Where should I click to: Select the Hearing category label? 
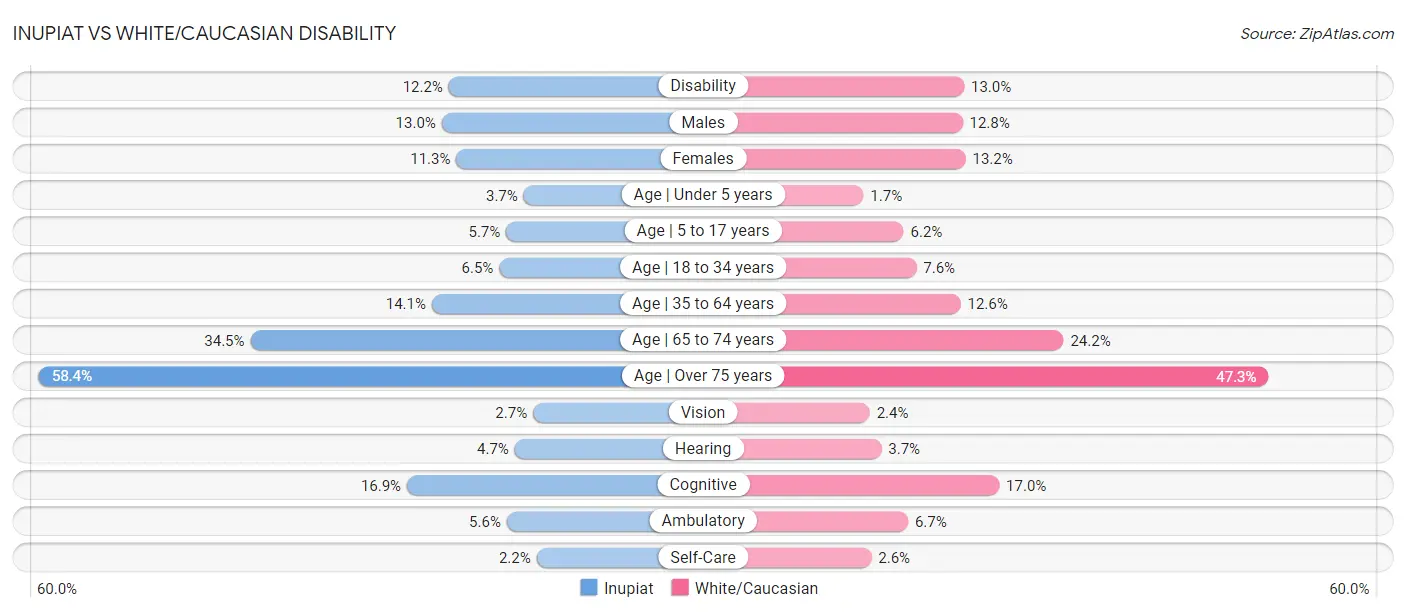[x=703, y=448]
